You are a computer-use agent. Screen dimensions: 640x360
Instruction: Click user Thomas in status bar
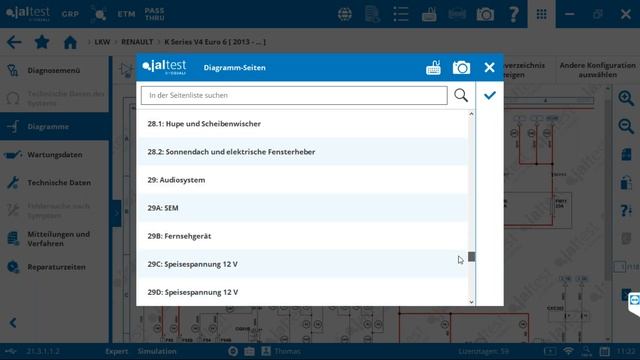click(281, 351)
